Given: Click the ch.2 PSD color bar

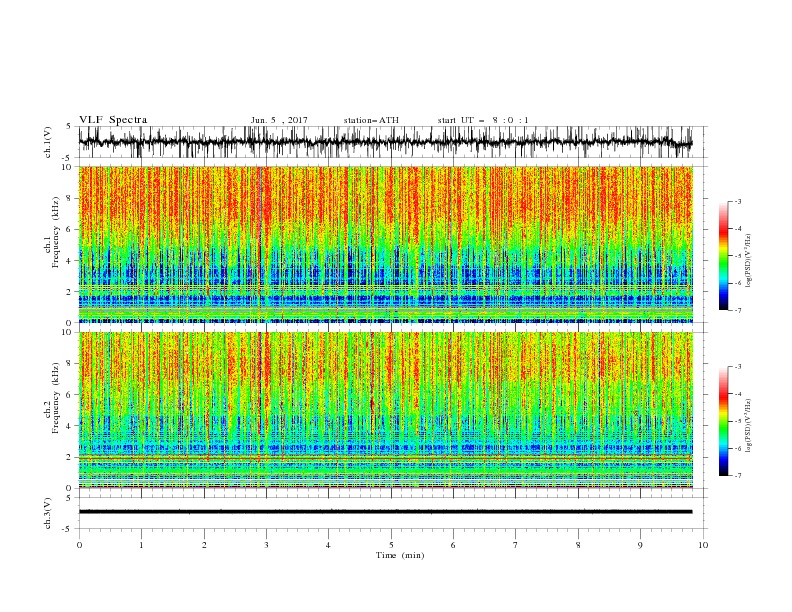Looking at the screenshot, I should pyautogui.click(x=723, y=421).
